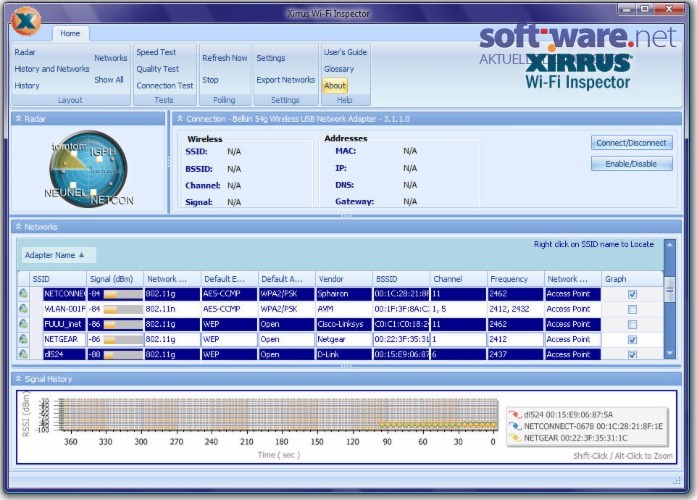Collapse the Networks panel
The height and width of the screenshot is (500, 697).
click(19, 227)
